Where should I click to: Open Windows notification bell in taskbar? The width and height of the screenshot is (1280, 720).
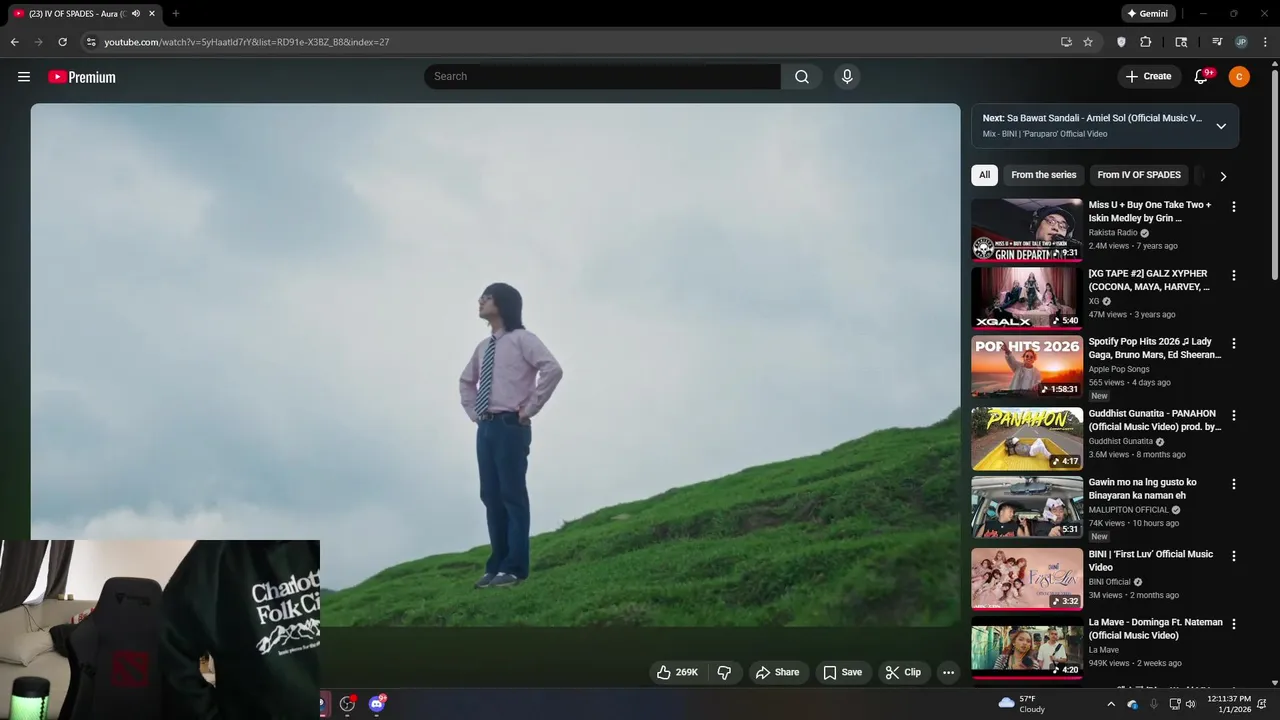pyautogui.click(x=1262, y=704)
